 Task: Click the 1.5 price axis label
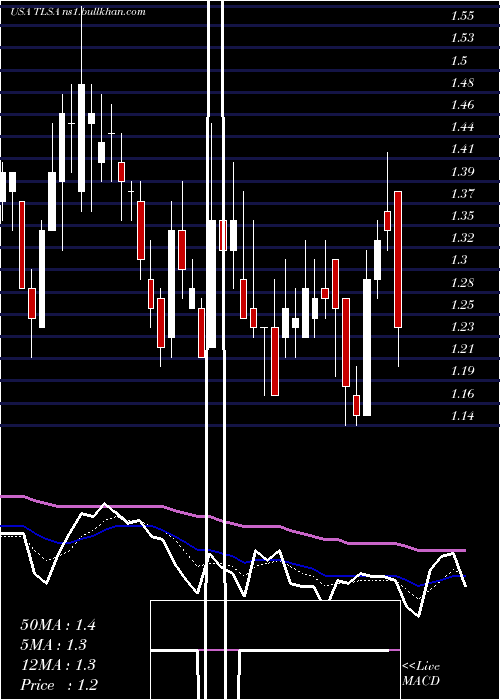pyautogui.click(x=459, y=60)
